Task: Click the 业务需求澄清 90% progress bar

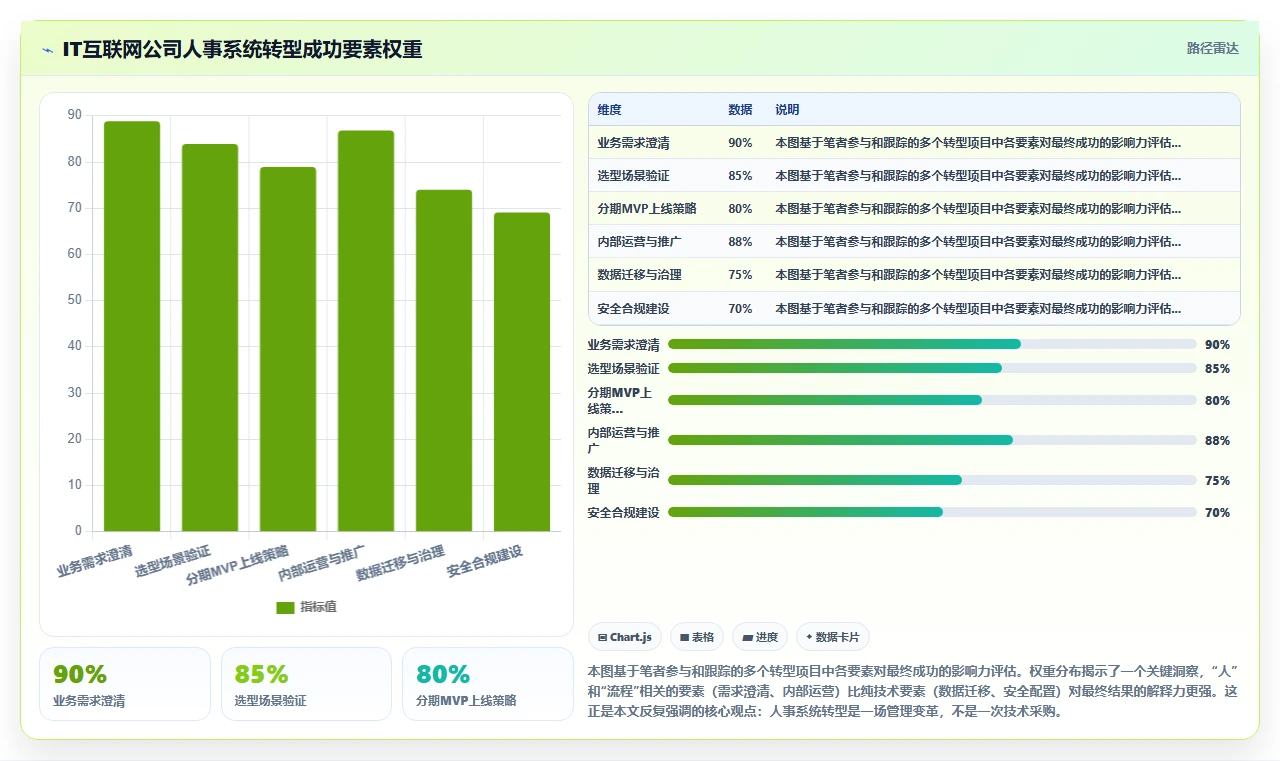Action: (x=932, y=344)
